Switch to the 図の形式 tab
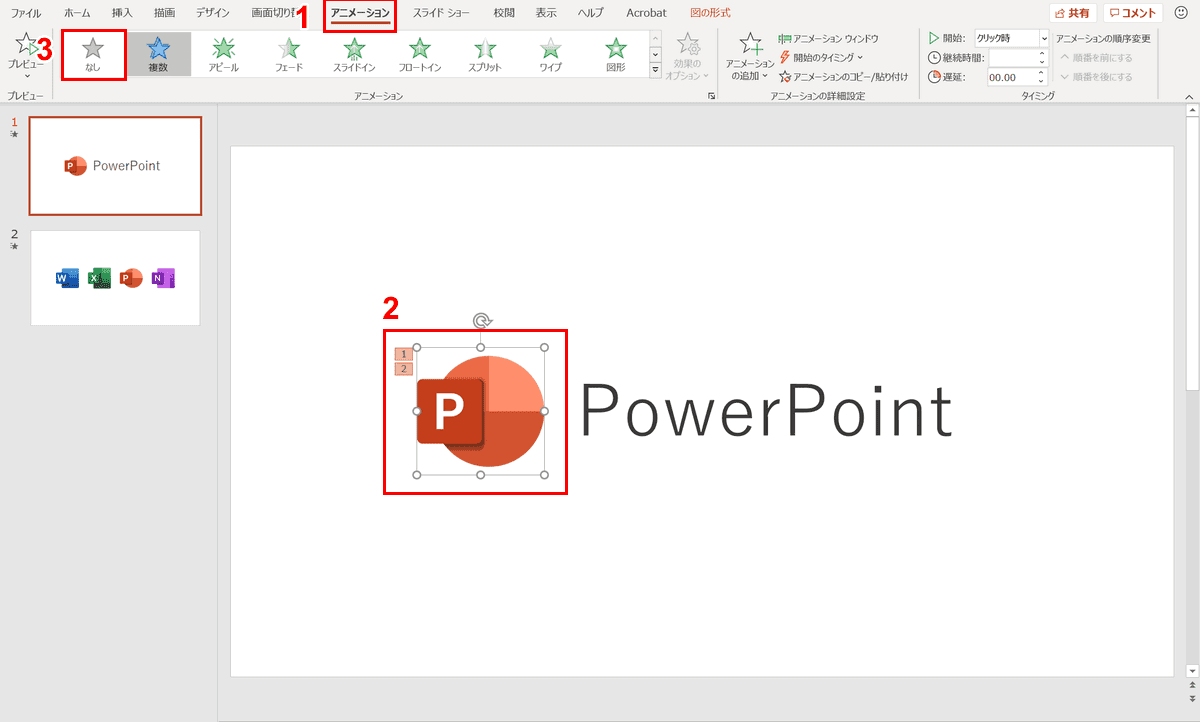This screenshot has width=1200, height=722. [711, 13]
